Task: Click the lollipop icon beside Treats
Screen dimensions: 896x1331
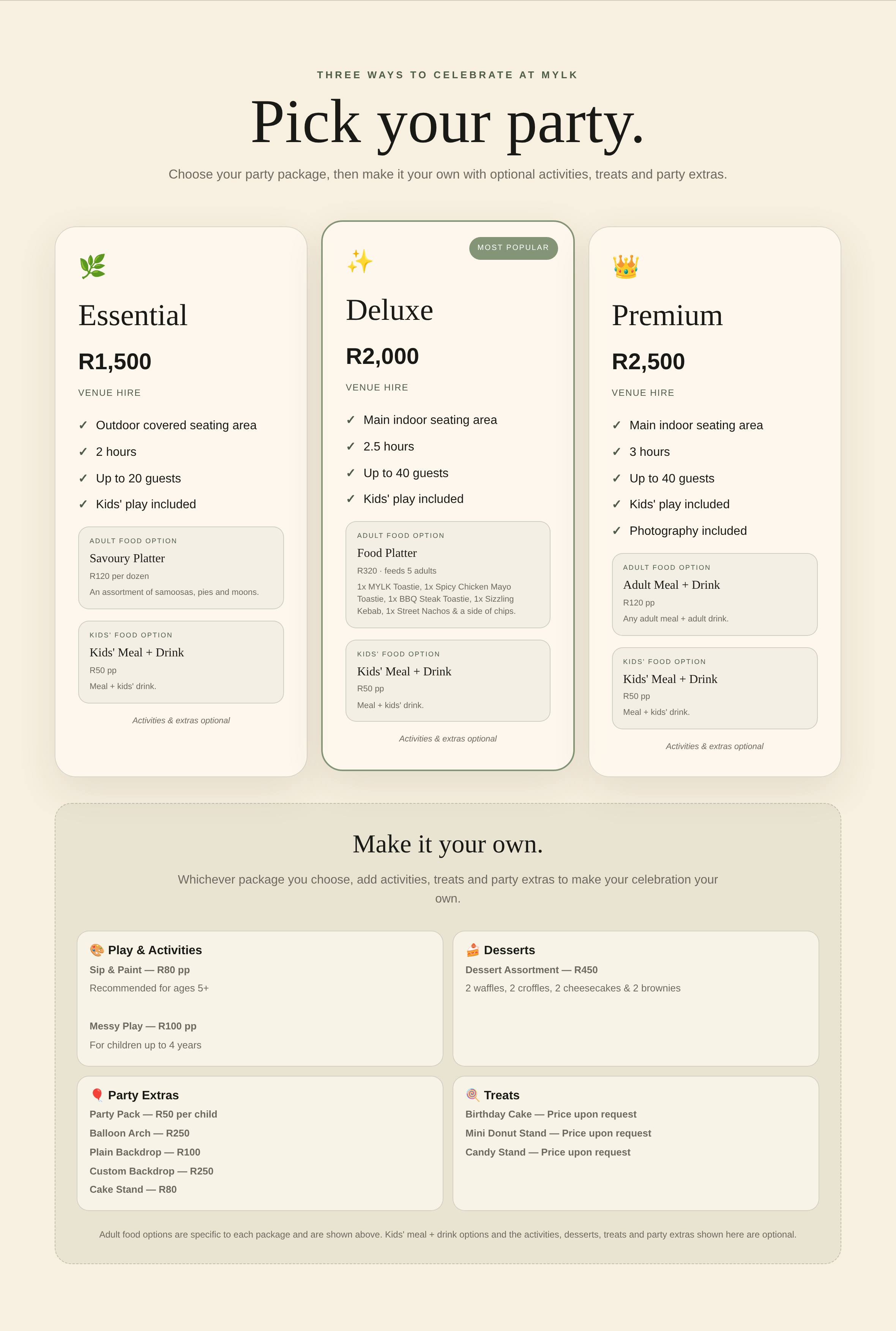Action: pyautogui.click(x=473, y=1095)
